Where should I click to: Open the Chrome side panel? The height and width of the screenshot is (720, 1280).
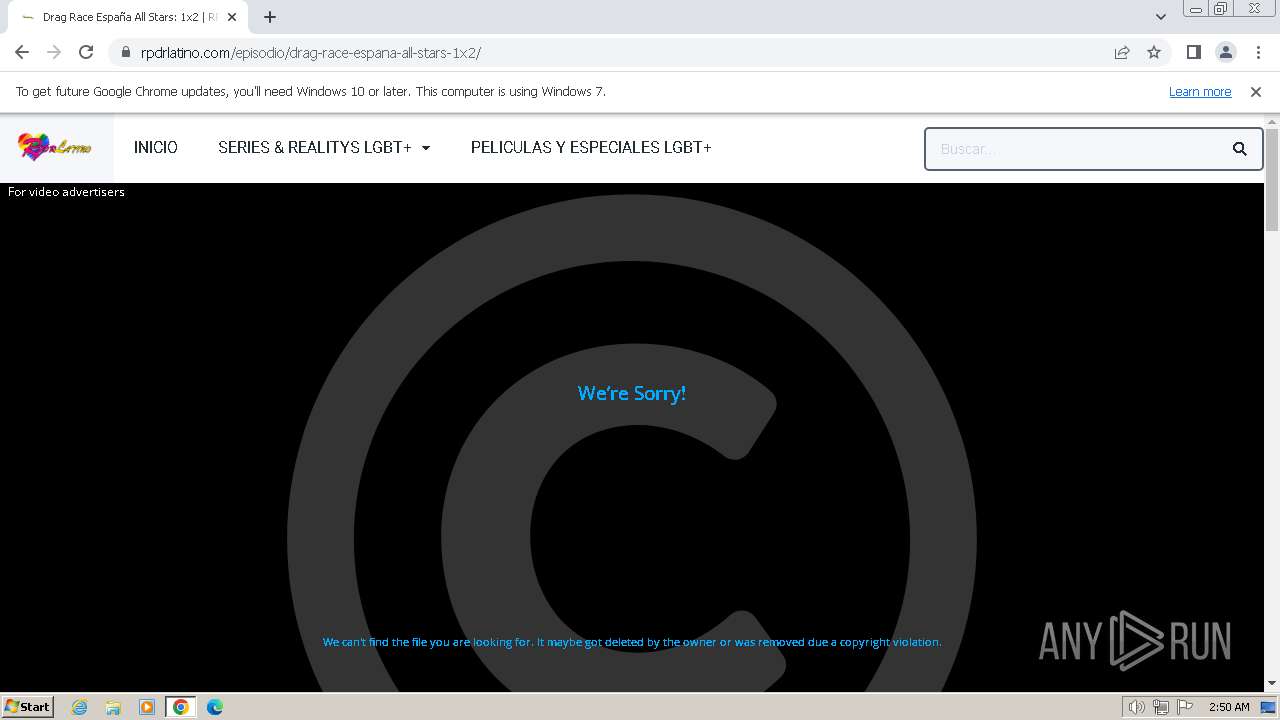1194,52
